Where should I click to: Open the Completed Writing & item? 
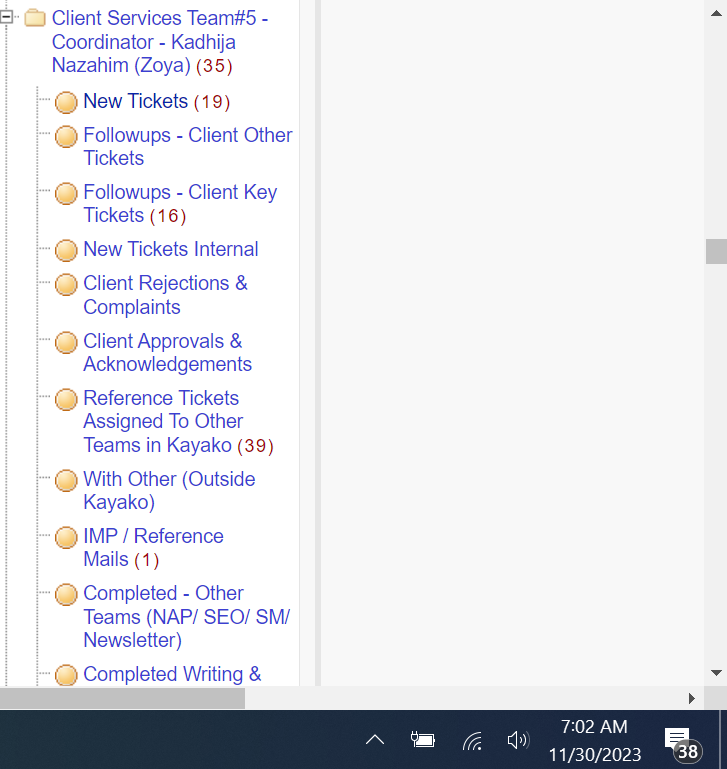pos(172,674)
